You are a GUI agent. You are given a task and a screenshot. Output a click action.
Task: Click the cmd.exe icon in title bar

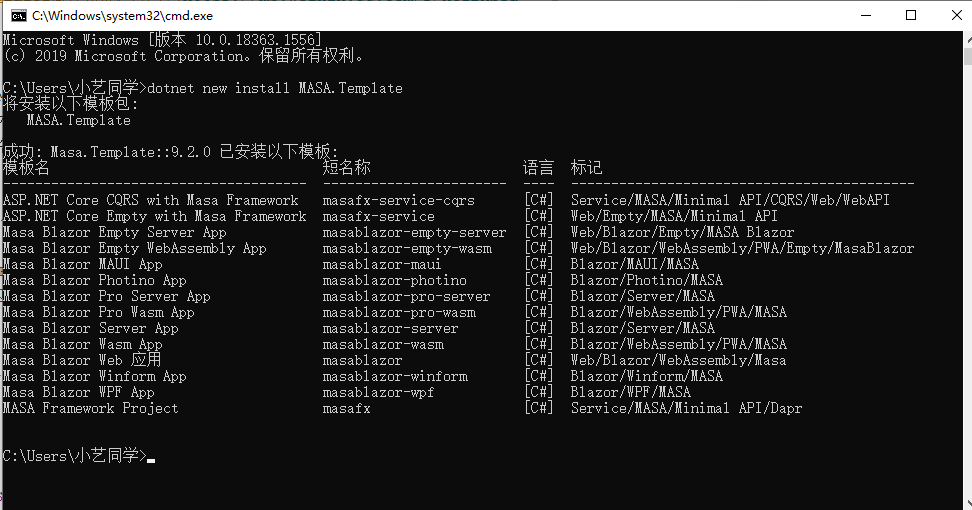point(19,15)
